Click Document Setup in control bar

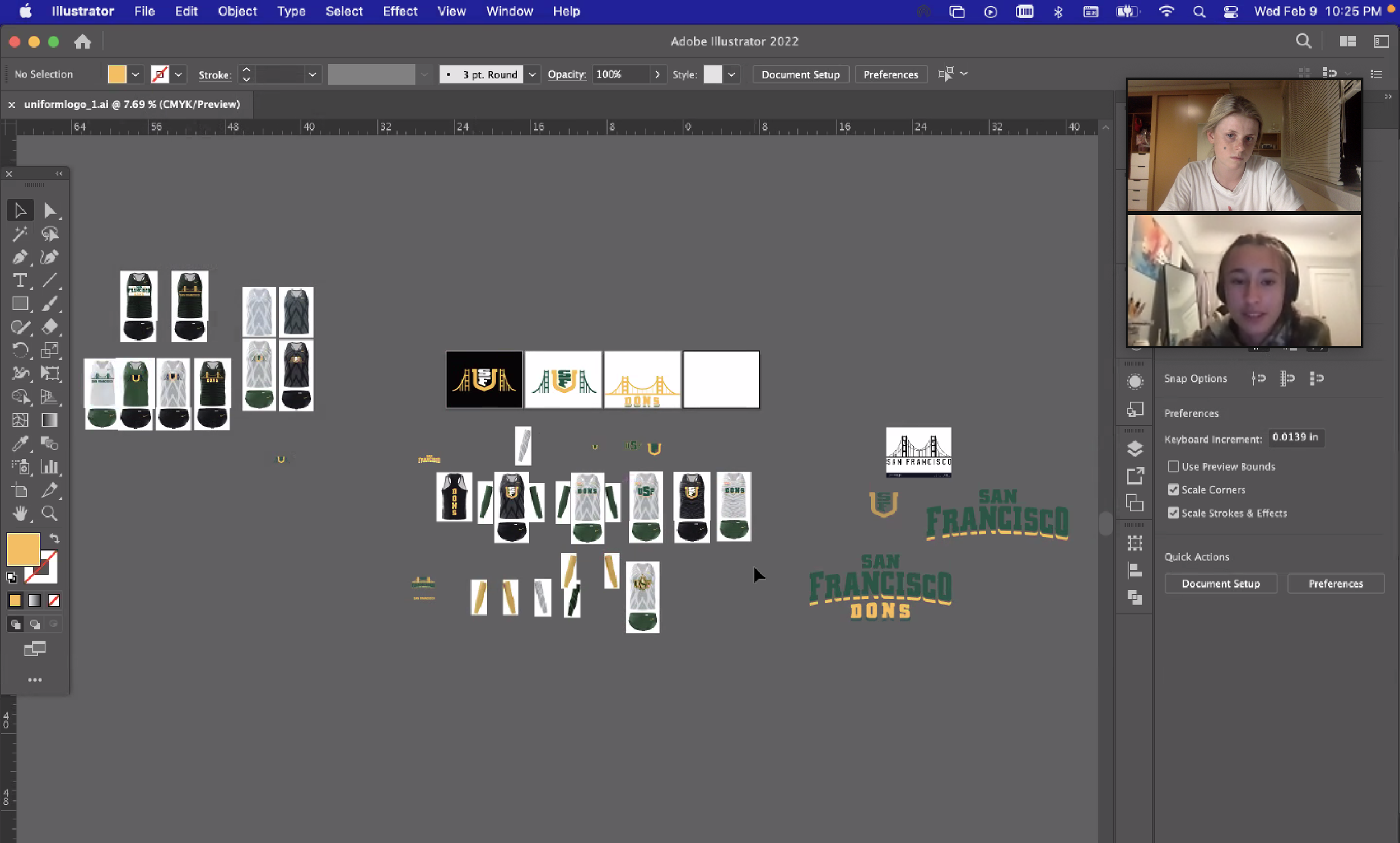(x=800, y=74)
